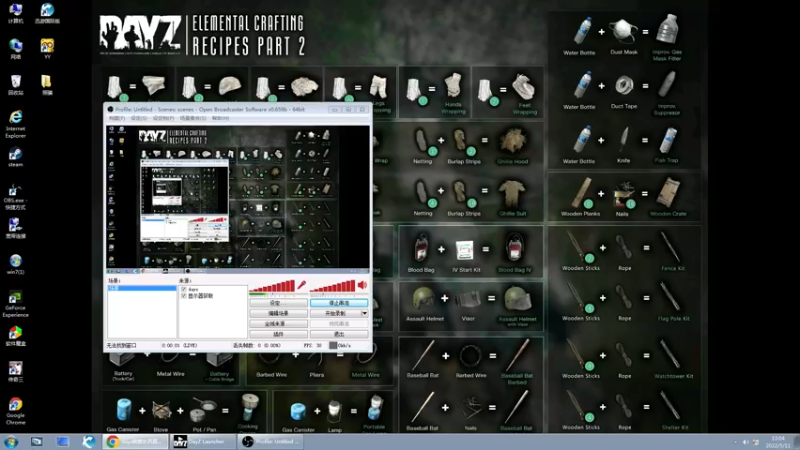Select the 软件魔盒 desktop icon
The image size is (800, 450).
(x=15, y=336)
